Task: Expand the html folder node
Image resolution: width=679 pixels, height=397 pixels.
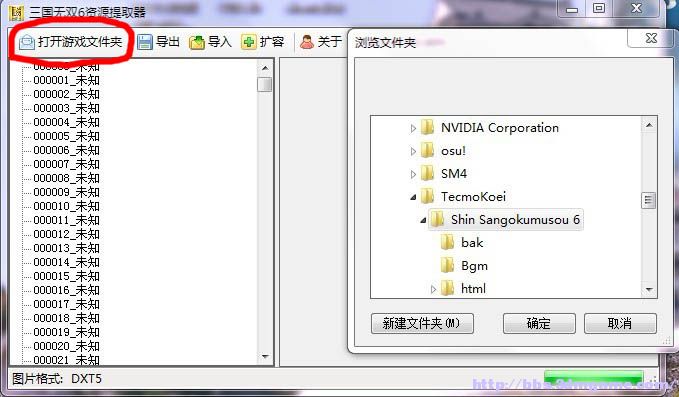Action: click(x=433, y=289)
